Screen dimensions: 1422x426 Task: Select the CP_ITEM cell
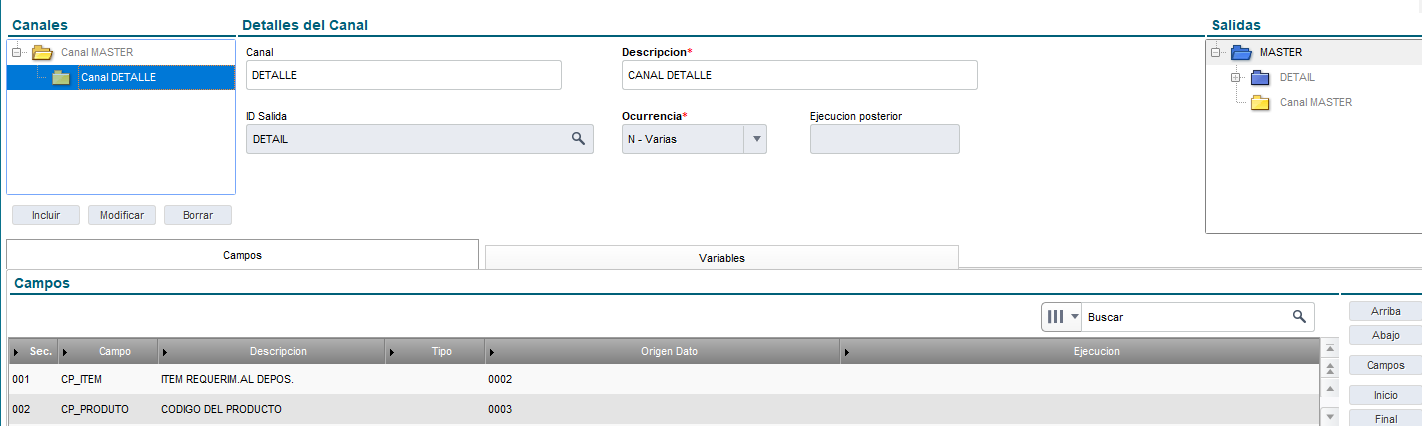109,380
